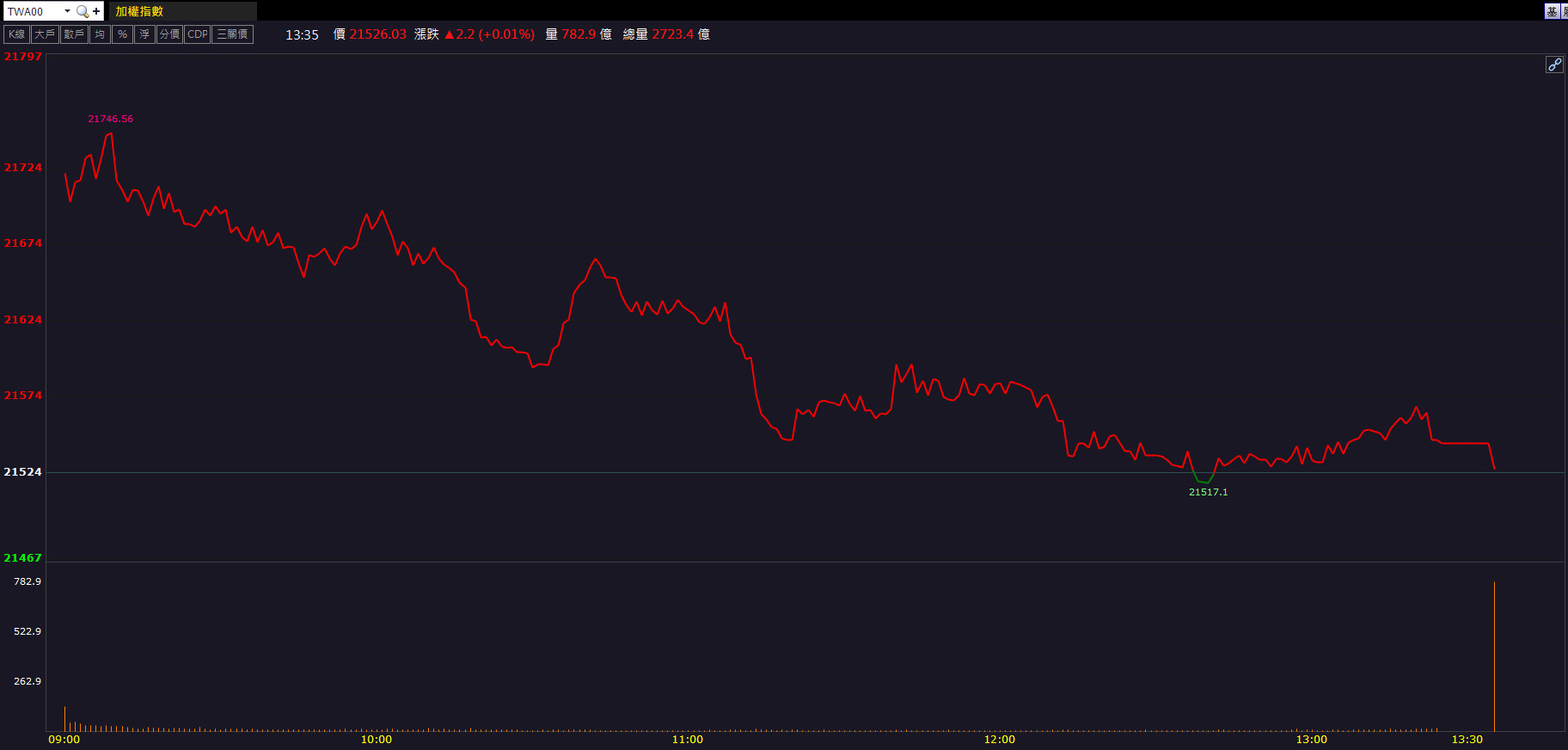The height and width of the screenshot is (750, 1568).
Task: Toggle the 大戶 indicator button
Action: click(x=45, y=34)
